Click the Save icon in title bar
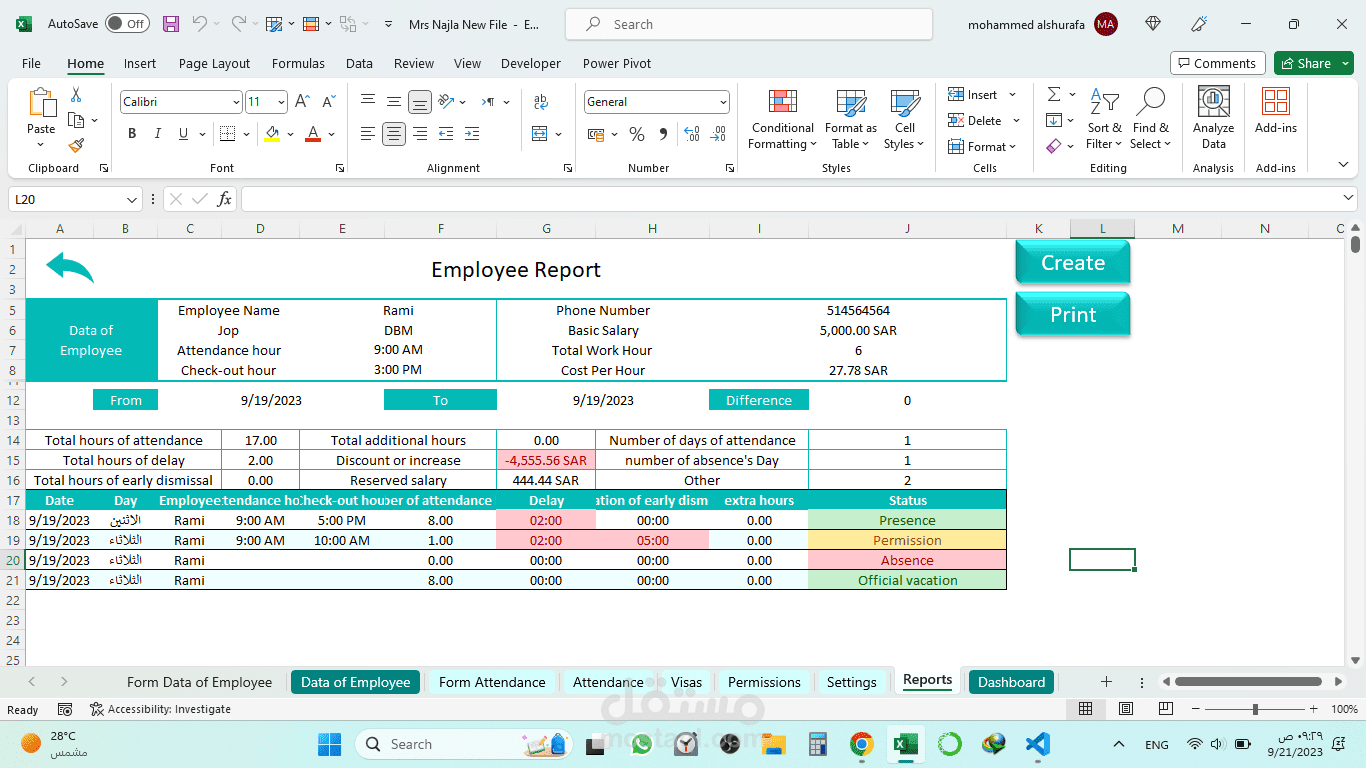This screenshot has width=1366, height=768. (x=171, y=24)
